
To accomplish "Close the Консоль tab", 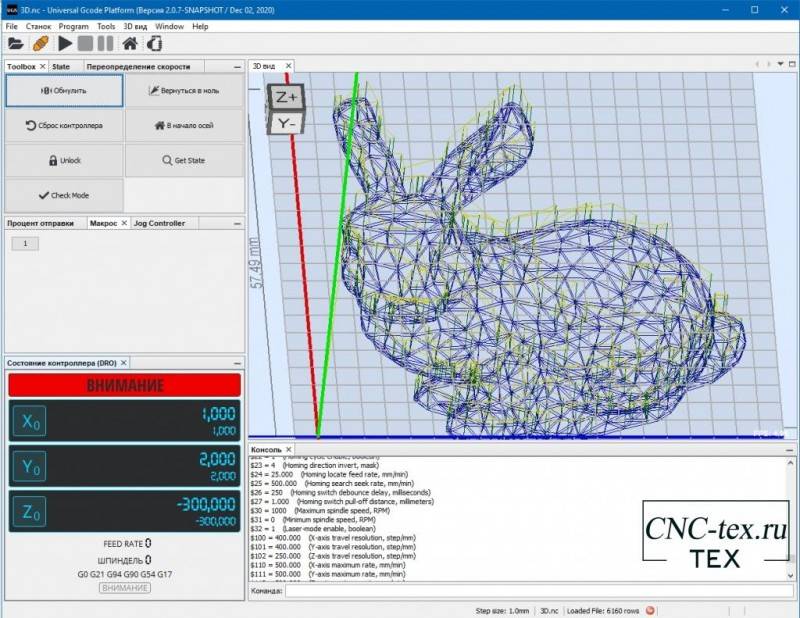I will (288, 450).
